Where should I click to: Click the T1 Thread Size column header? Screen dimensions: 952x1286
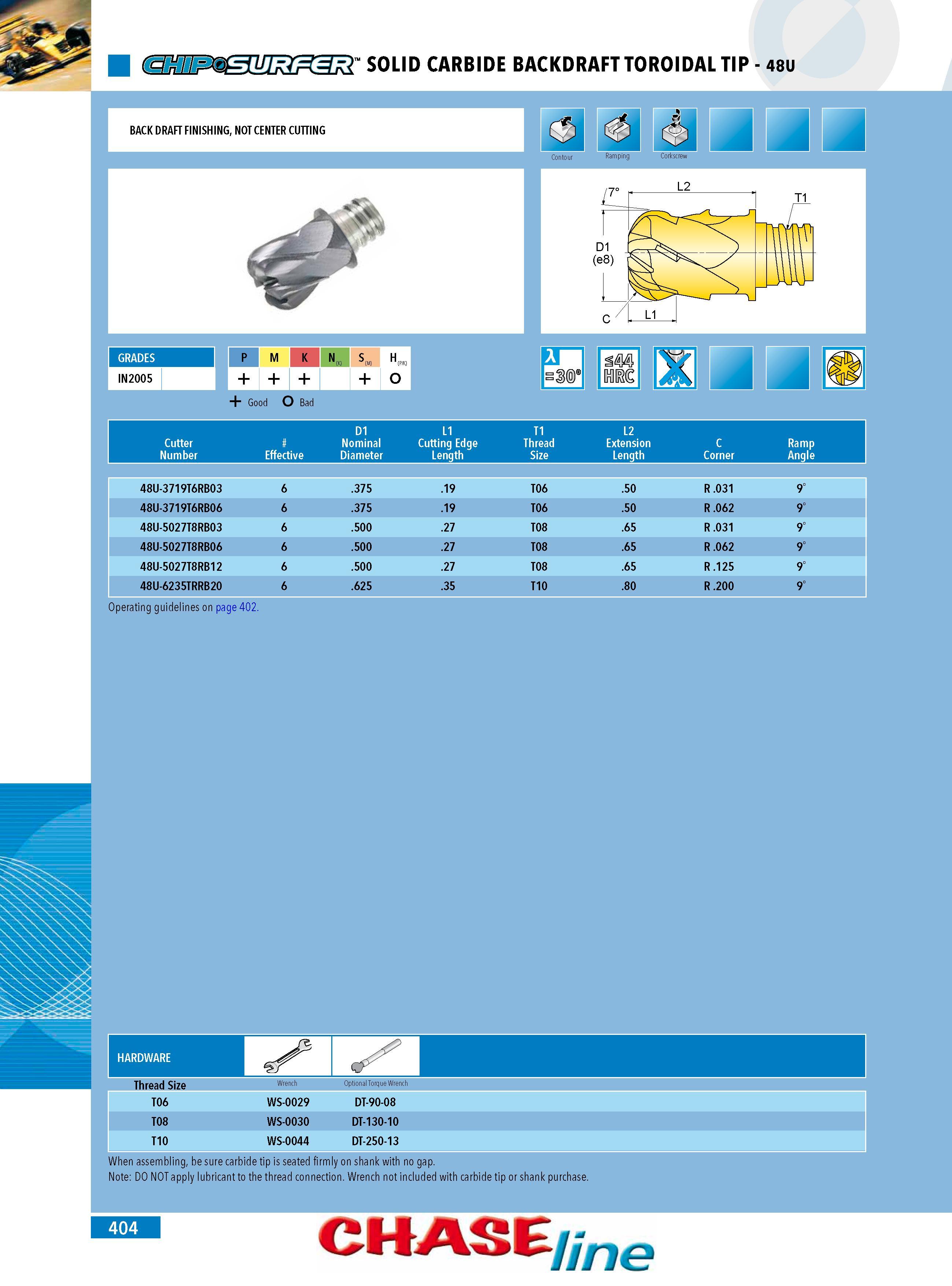click(539, 443)
